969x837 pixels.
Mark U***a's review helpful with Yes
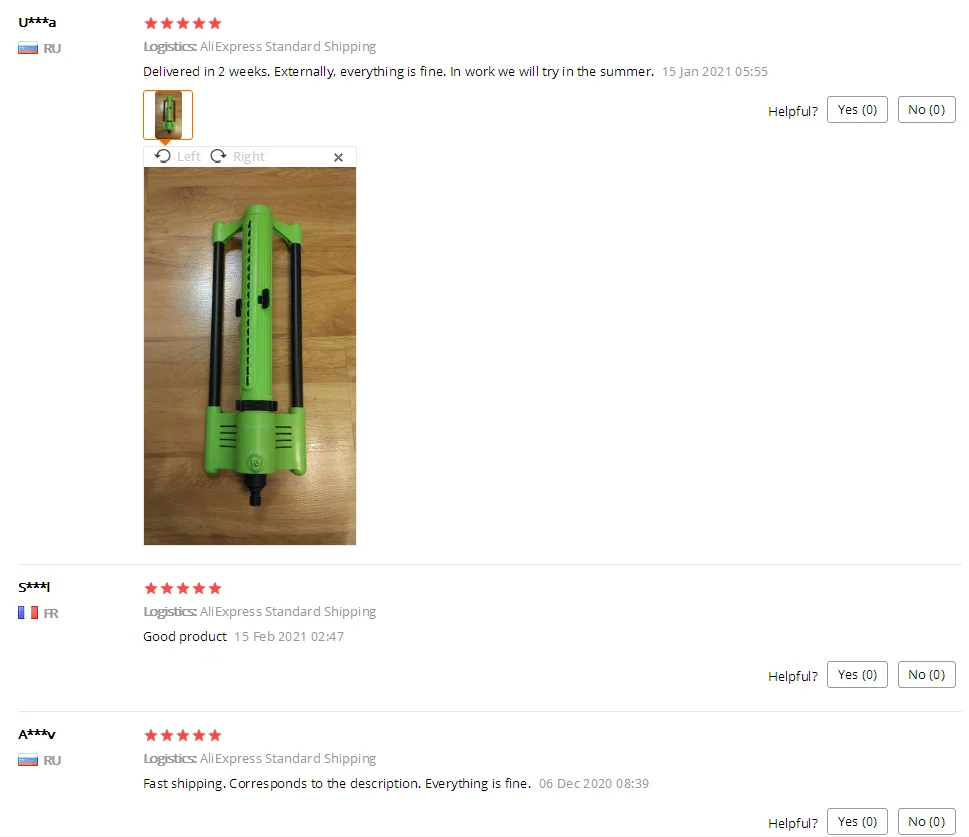[x=857, y=110]
